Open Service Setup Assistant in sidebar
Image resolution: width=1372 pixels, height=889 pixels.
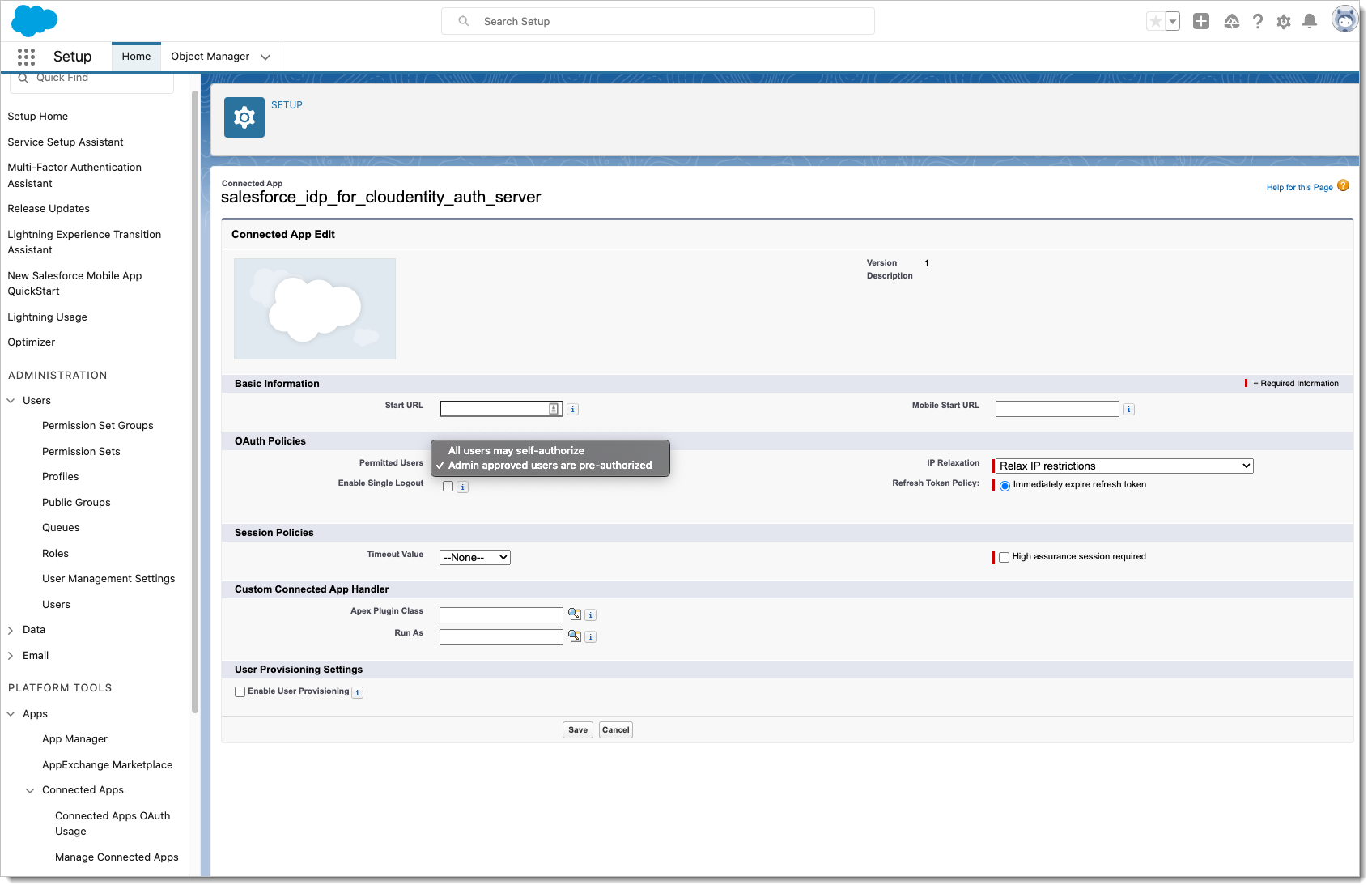coord(66,142)
